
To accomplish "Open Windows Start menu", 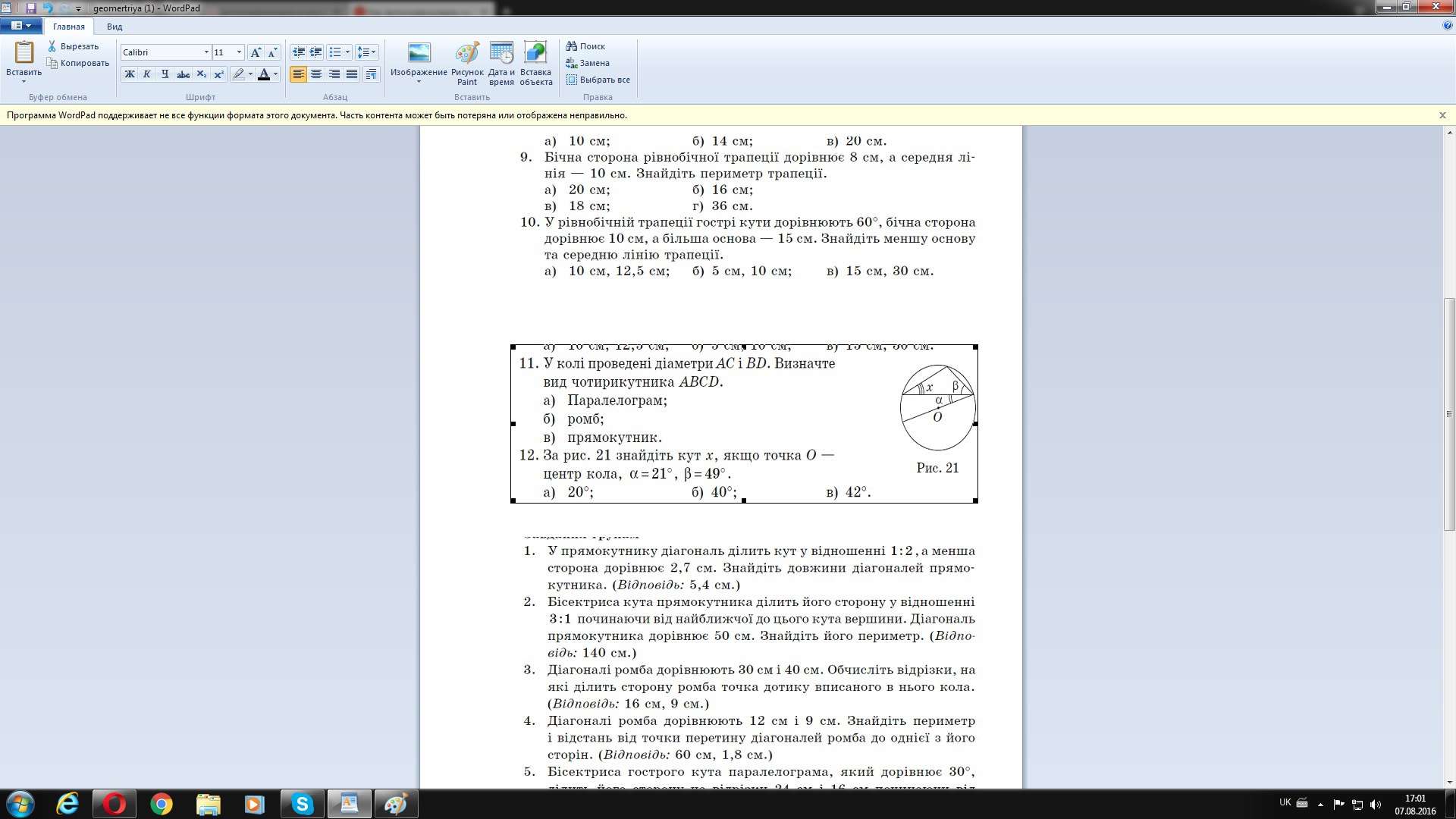I will coord(20,803).
